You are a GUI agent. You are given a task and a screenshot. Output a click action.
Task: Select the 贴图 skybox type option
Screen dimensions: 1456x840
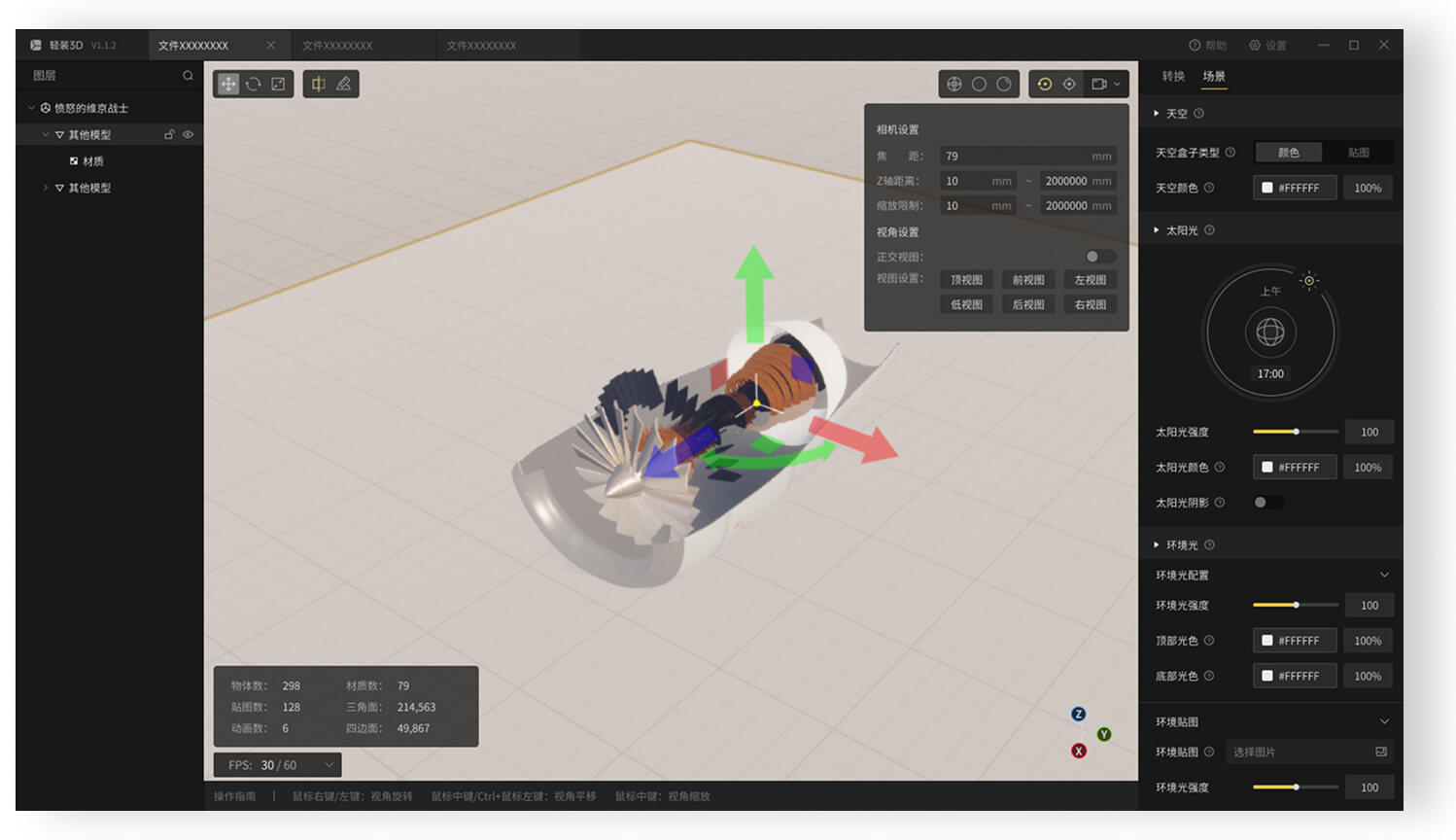[x=1358, y=153]
